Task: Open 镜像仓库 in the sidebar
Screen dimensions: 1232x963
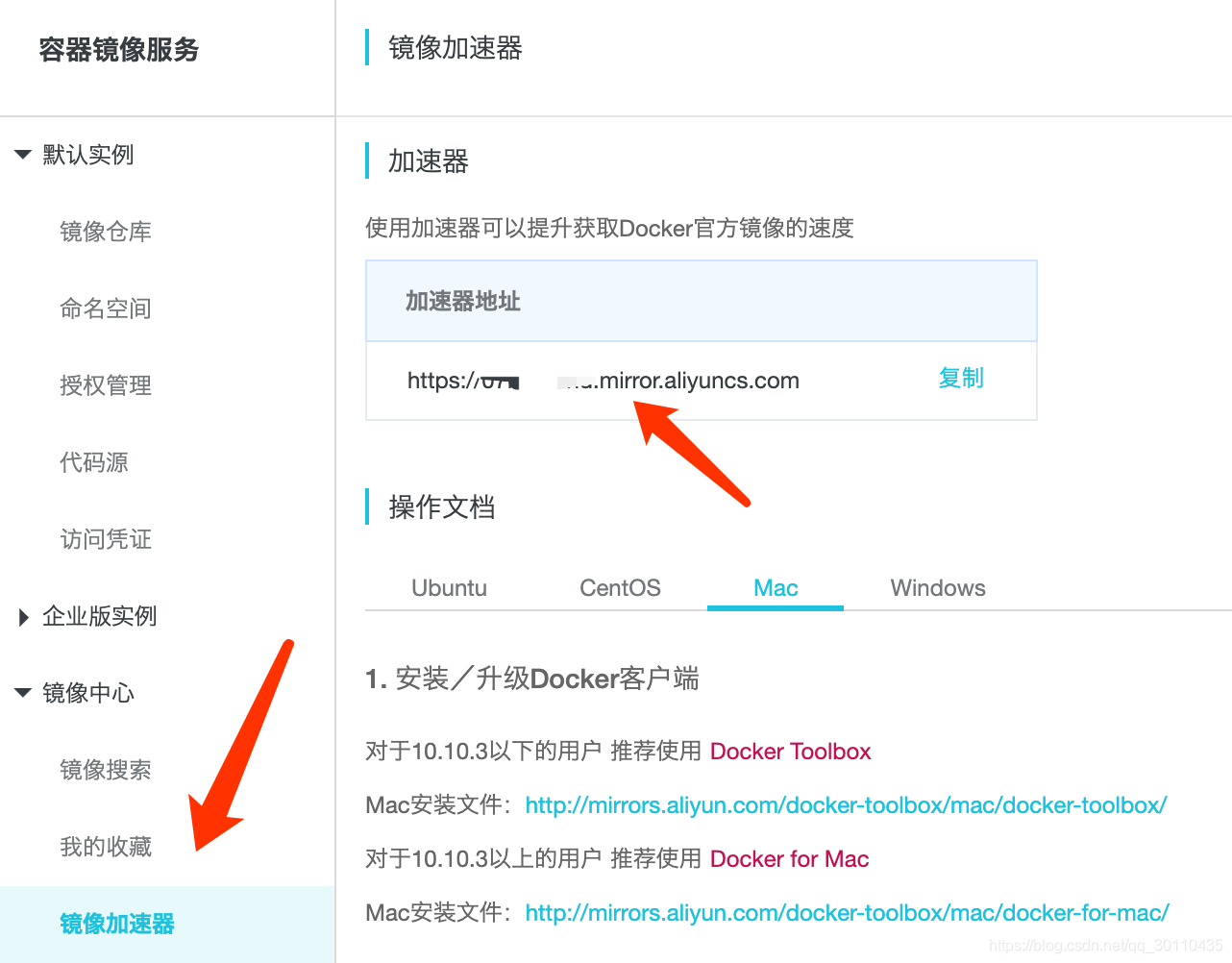Action: (106, 232)
